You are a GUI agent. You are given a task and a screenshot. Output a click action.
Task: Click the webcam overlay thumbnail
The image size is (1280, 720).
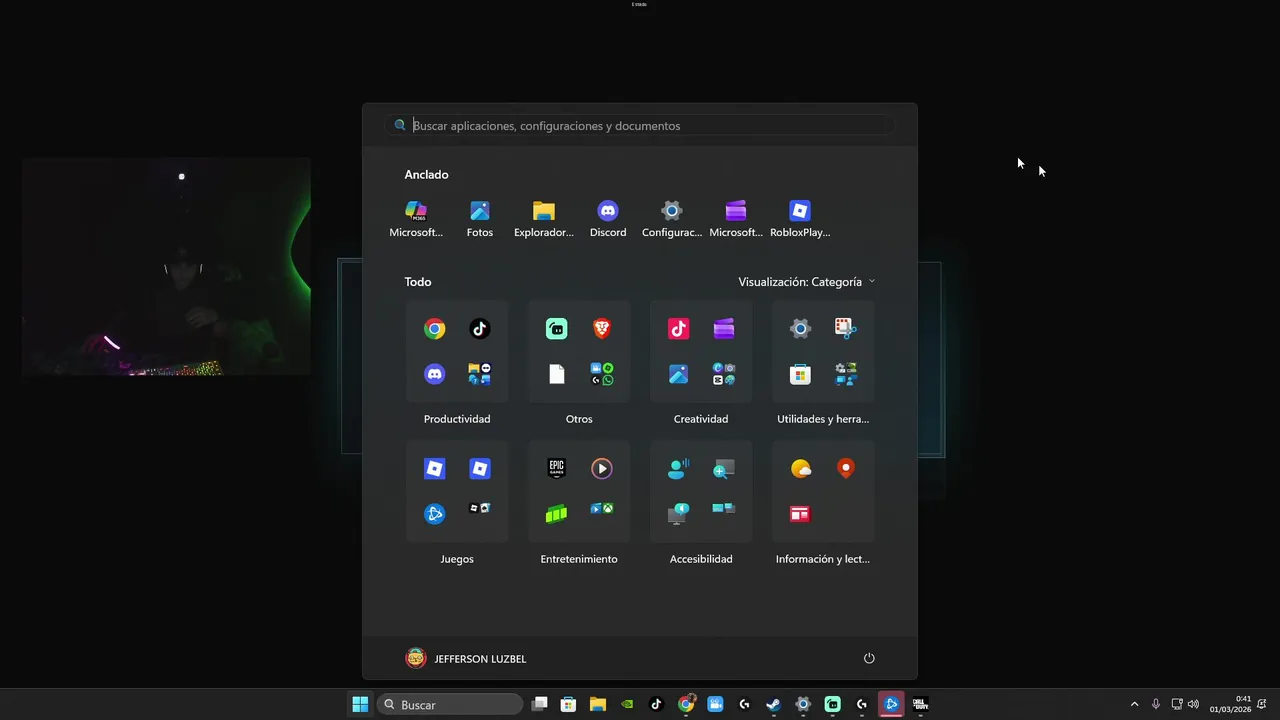166,266
